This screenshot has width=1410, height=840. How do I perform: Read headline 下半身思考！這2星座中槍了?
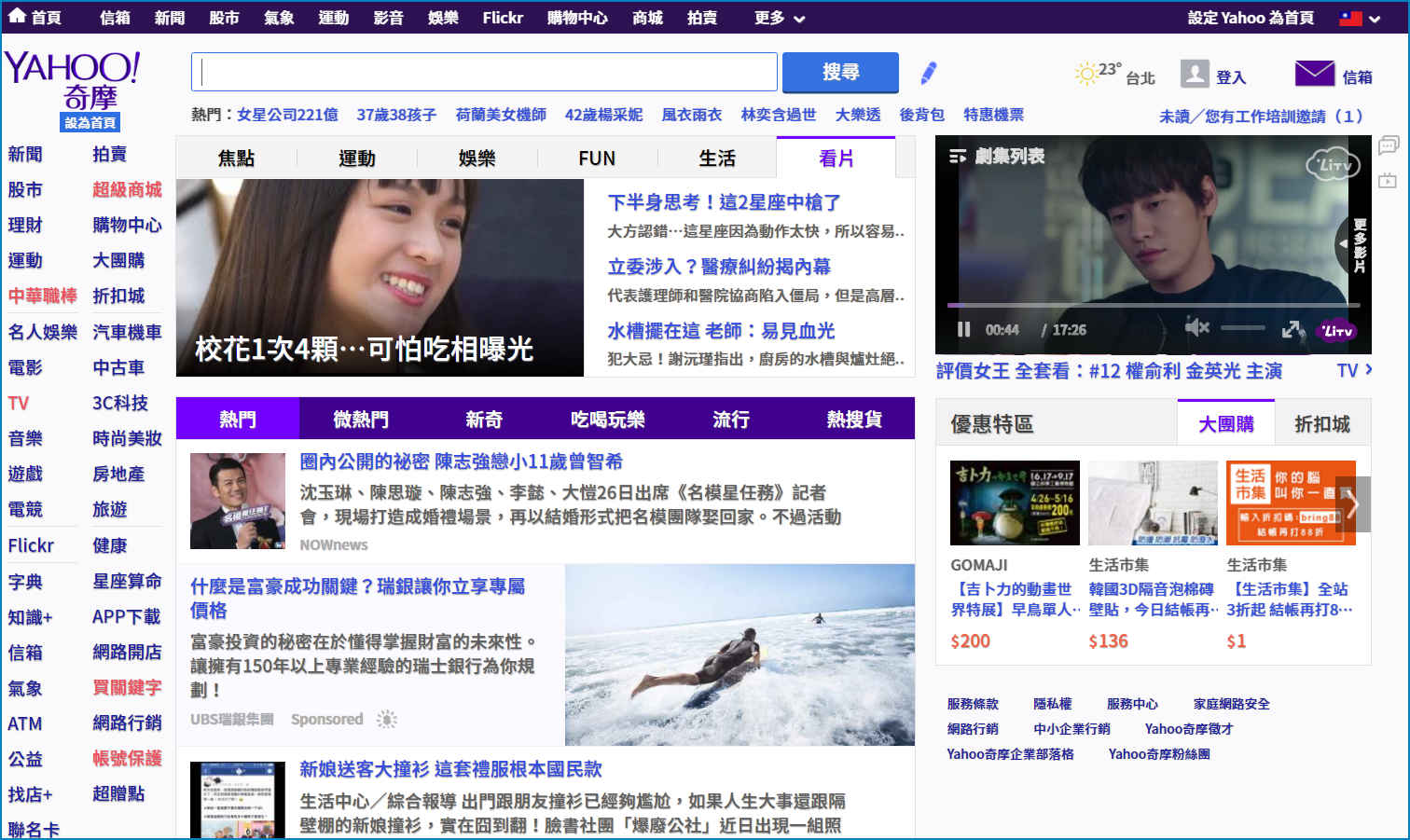(725, 202)
